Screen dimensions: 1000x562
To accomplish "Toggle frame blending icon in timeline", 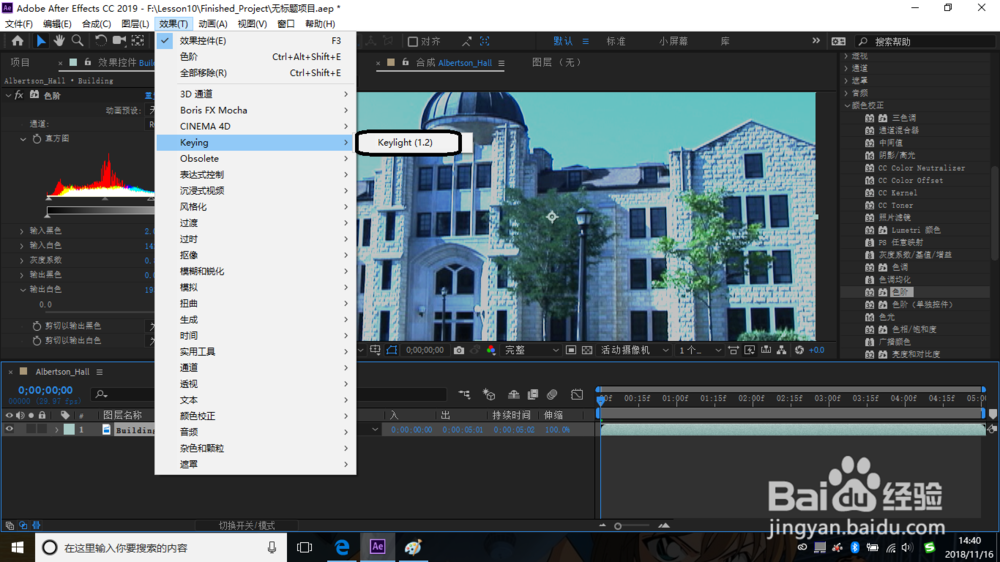I will pyautogui.click(x=533, y=395).
